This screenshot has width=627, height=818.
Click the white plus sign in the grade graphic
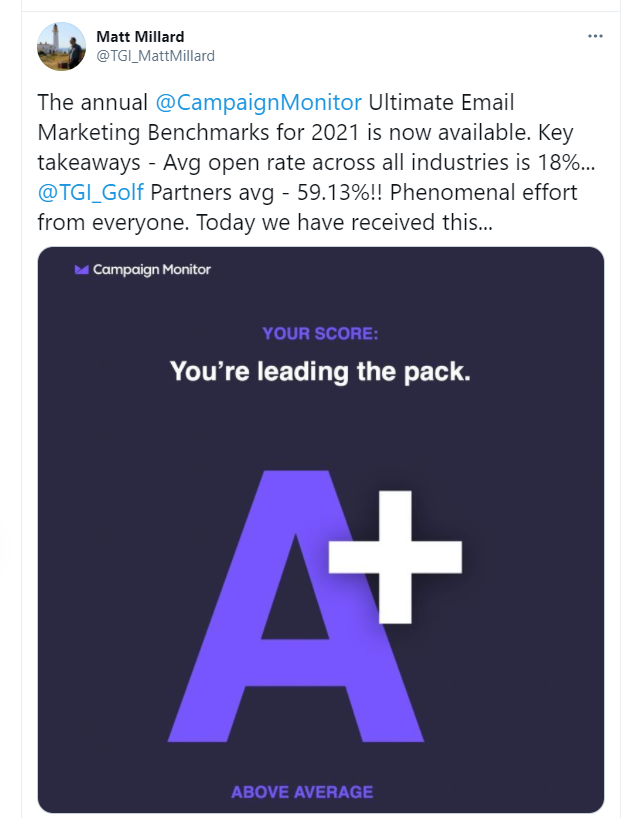pyautogui.click(x=395, y=557)
